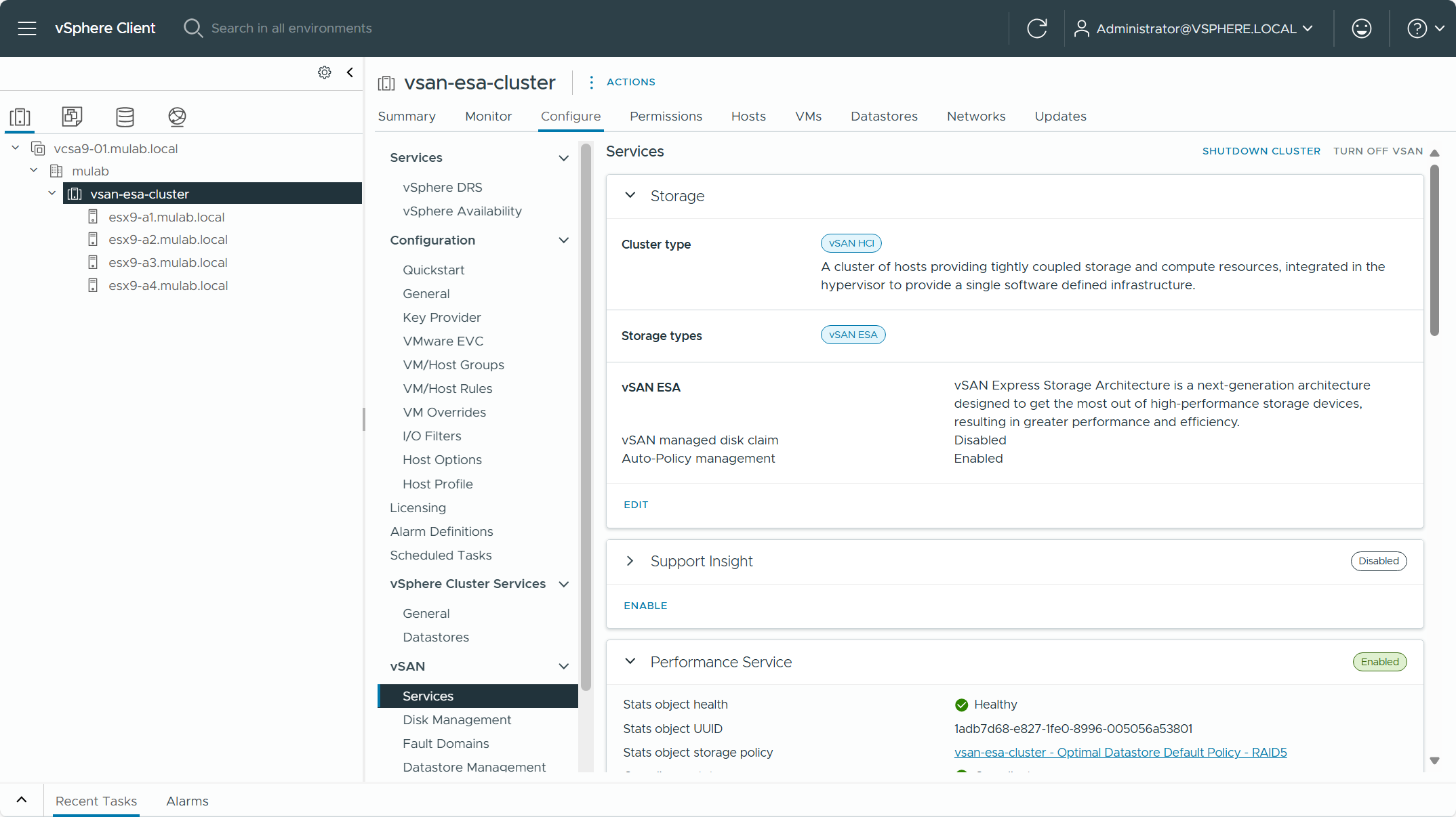Open the Networking inventory view icon
Image resolution: width=1456 pixels, height=817 pixels.
[x=177, y=117]
